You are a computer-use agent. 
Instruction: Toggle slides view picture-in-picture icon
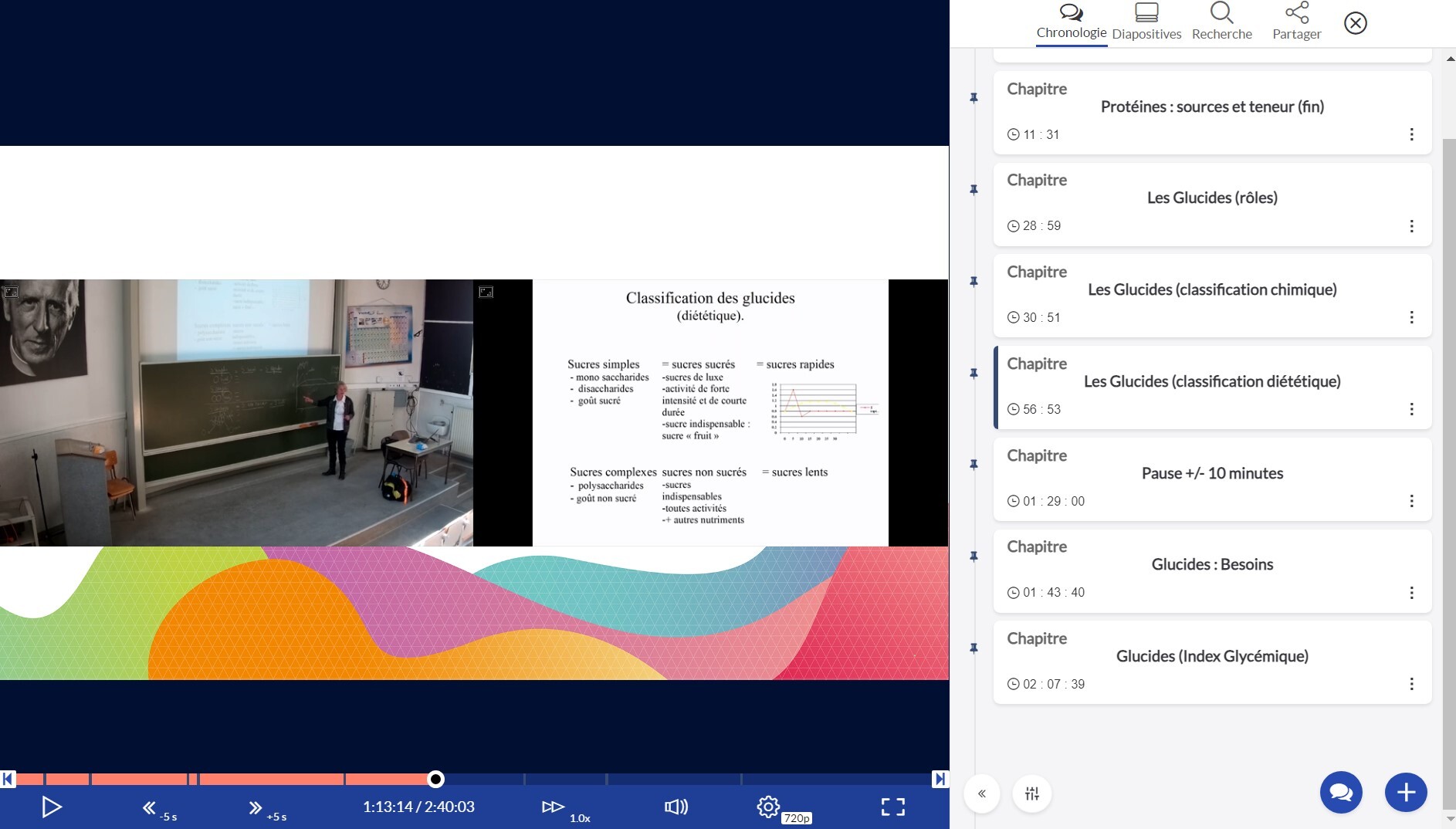(x=486, y=292)
